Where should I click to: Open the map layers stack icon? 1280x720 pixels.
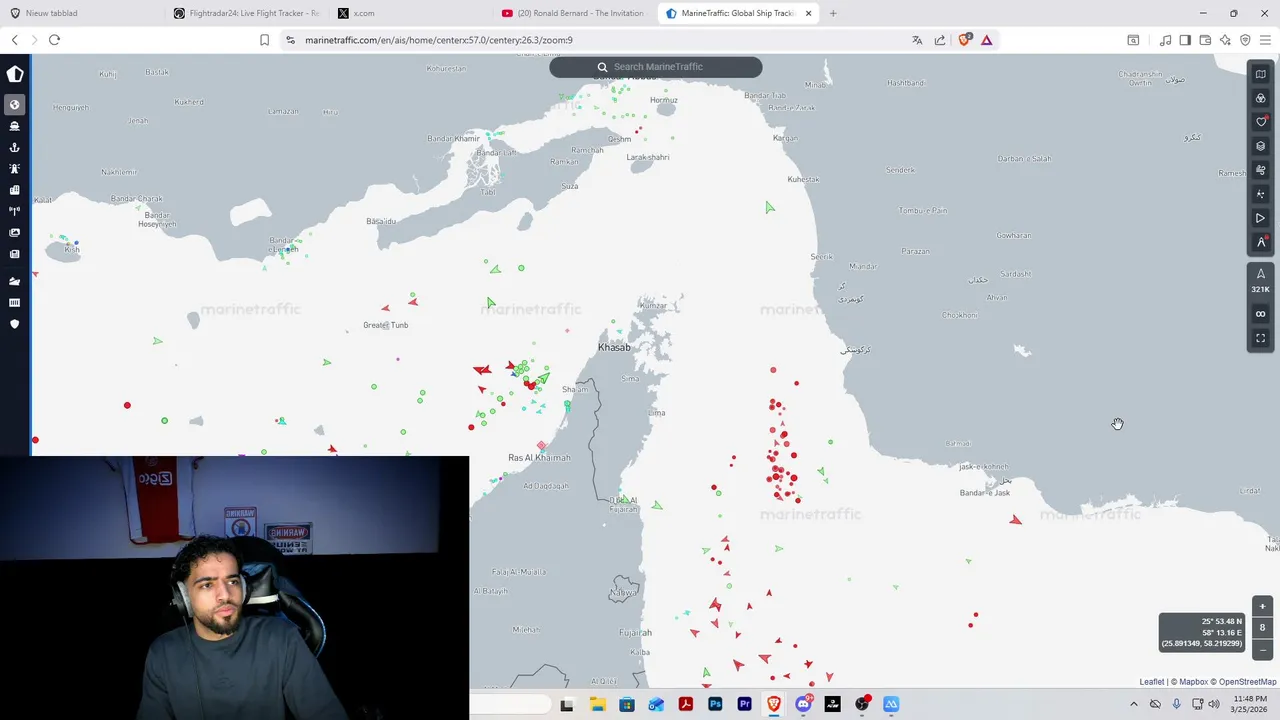coord(1261,146)
